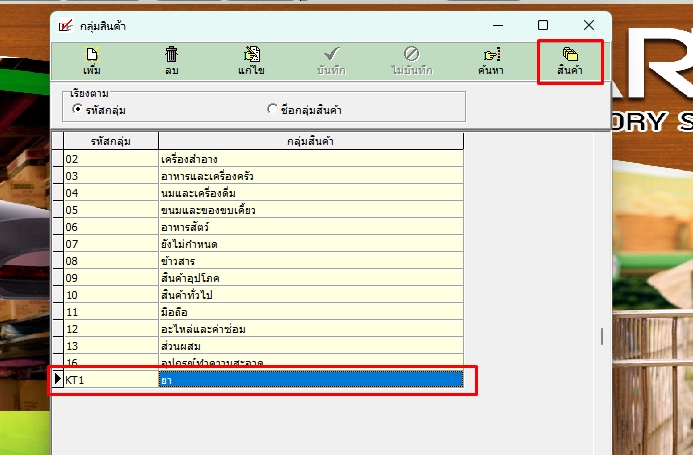Select the ชื่อกลุ่มสินค้า sort radio button
693x455 pixels.
[x=272, y=109]
